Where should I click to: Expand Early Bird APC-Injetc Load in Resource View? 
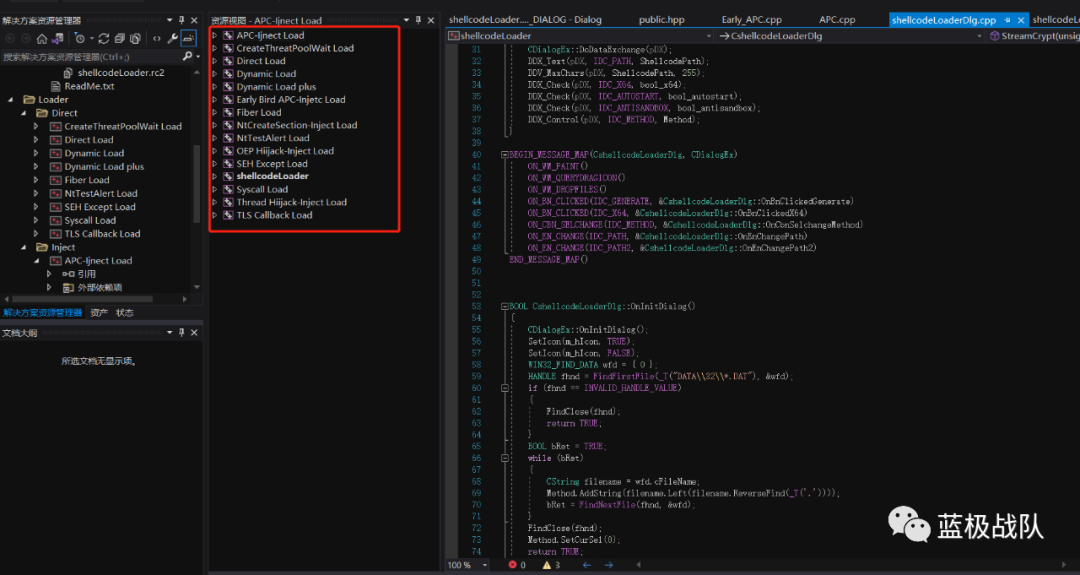click(215, 100)
